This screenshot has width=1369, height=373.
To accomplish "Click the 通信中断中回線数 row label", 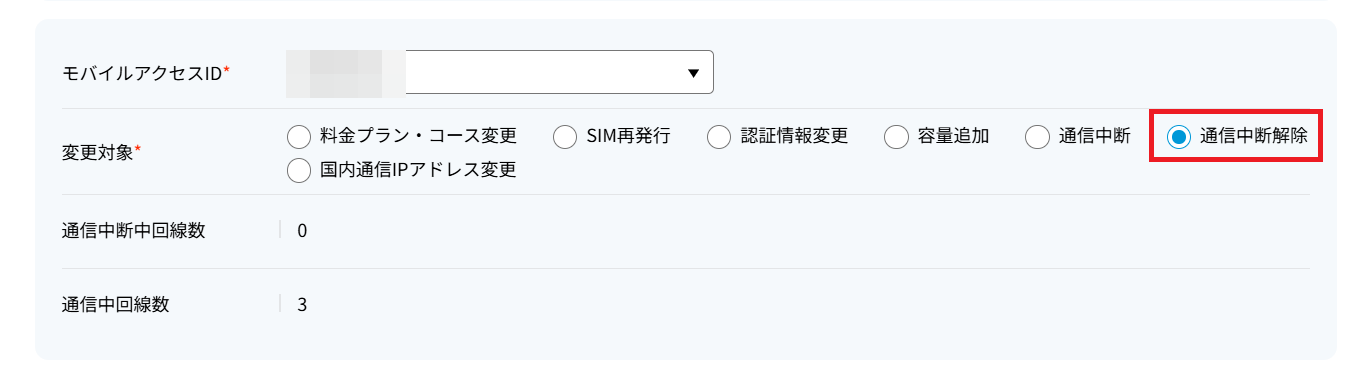I will 133,230.
